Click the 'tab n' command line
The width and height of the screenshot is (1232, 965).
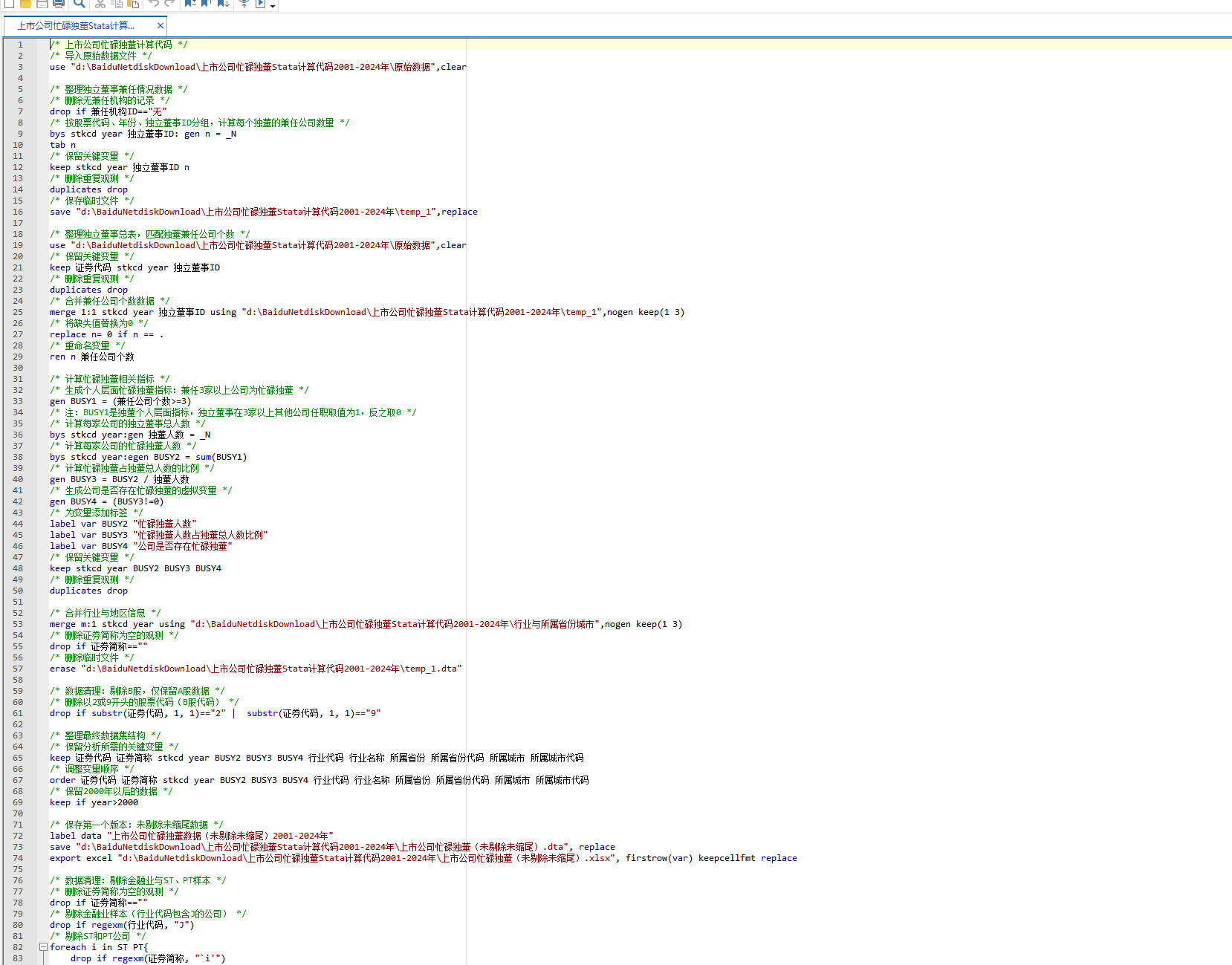pyautogui.click(x=62, y=145)
